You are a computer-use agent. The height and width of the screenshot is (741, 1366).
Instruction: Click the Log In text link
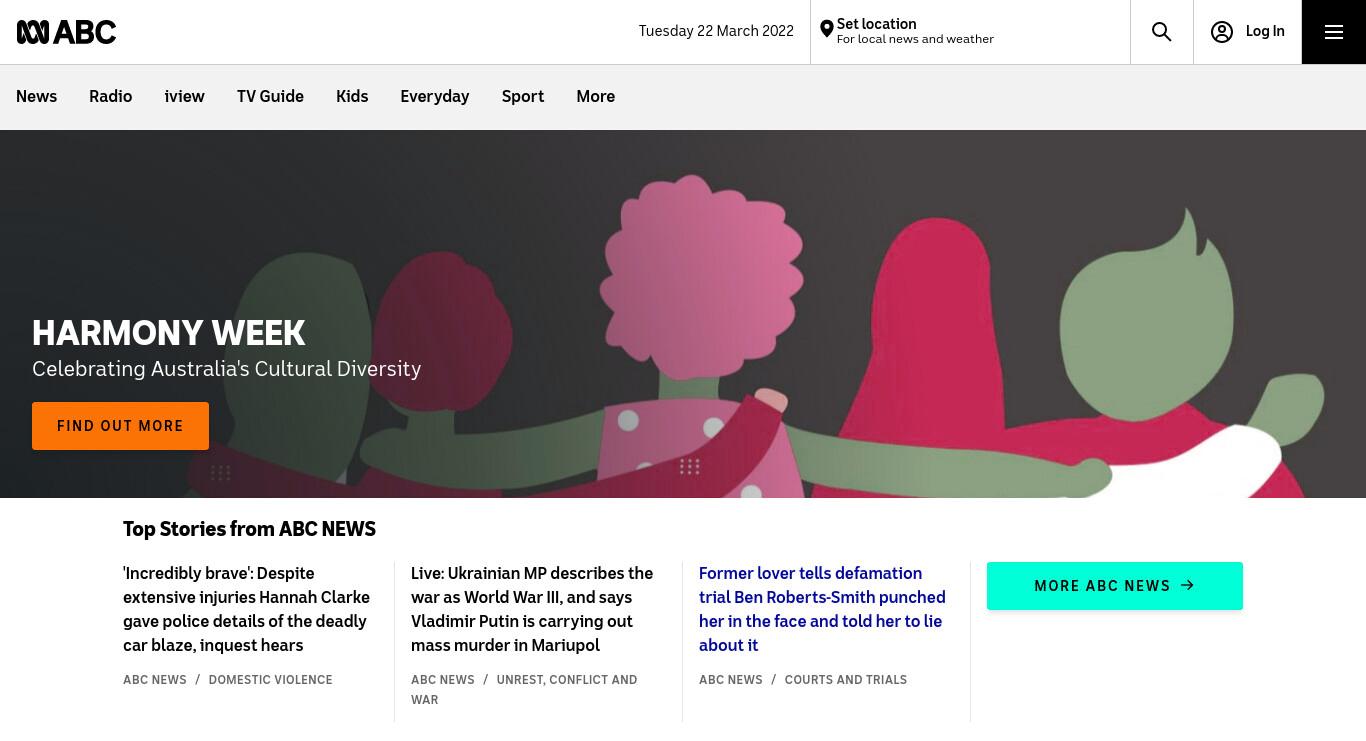pos(1265,32)
